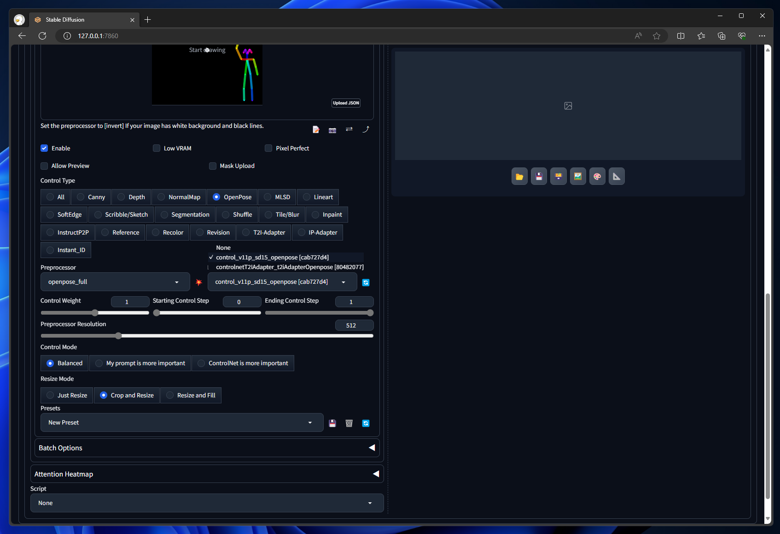Refresh presets list icon

coord(366,423)
